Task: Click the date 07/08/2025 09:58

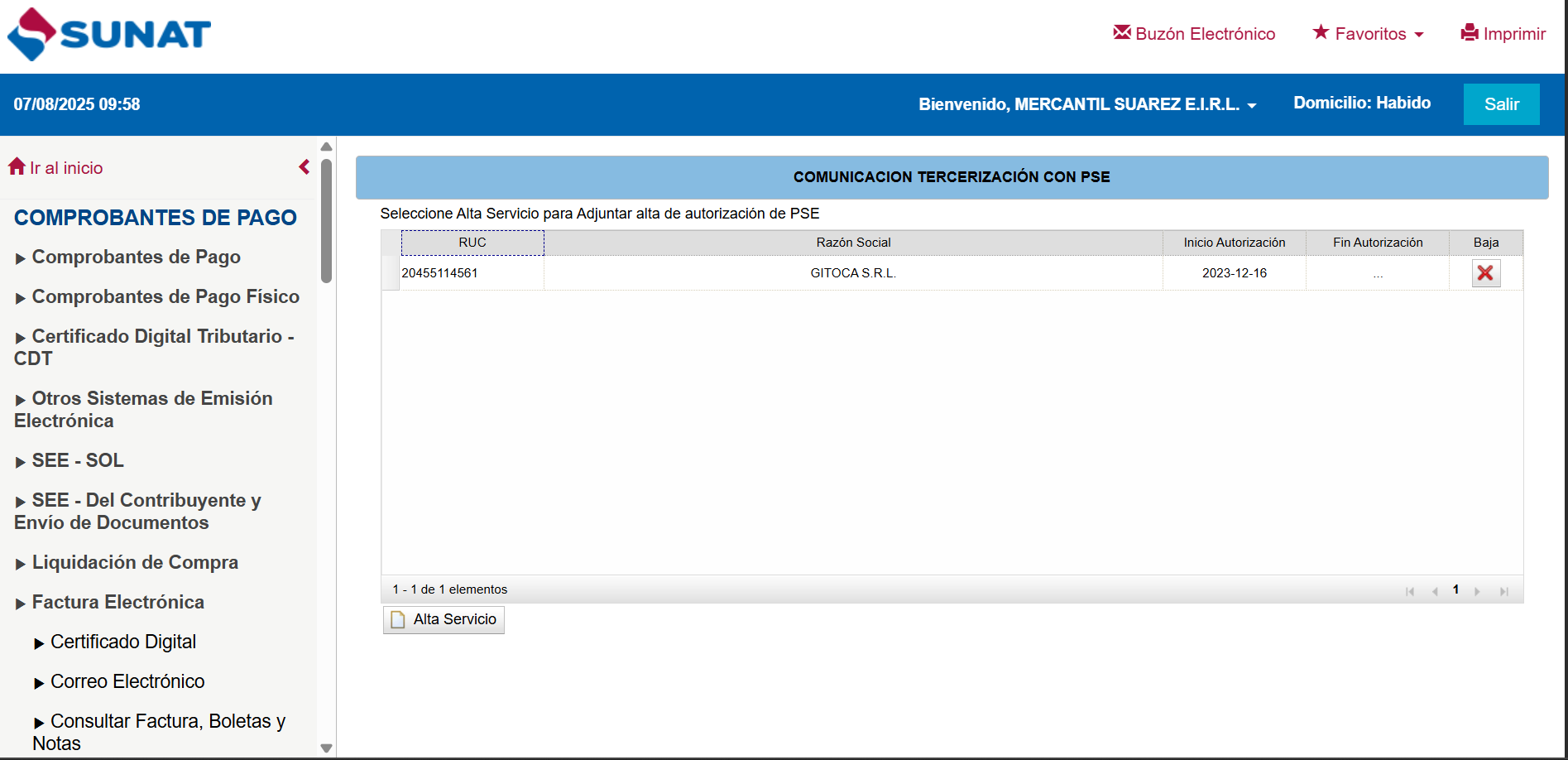Action: 77,104
